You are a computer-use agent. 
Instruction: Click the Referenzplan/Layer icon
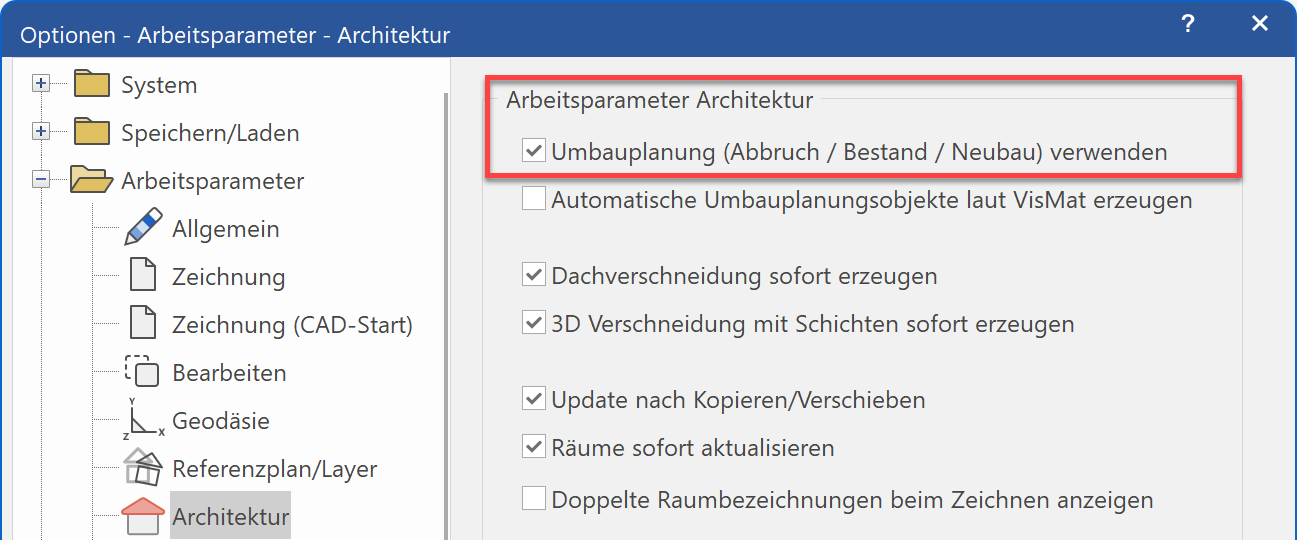click(143, 468)
